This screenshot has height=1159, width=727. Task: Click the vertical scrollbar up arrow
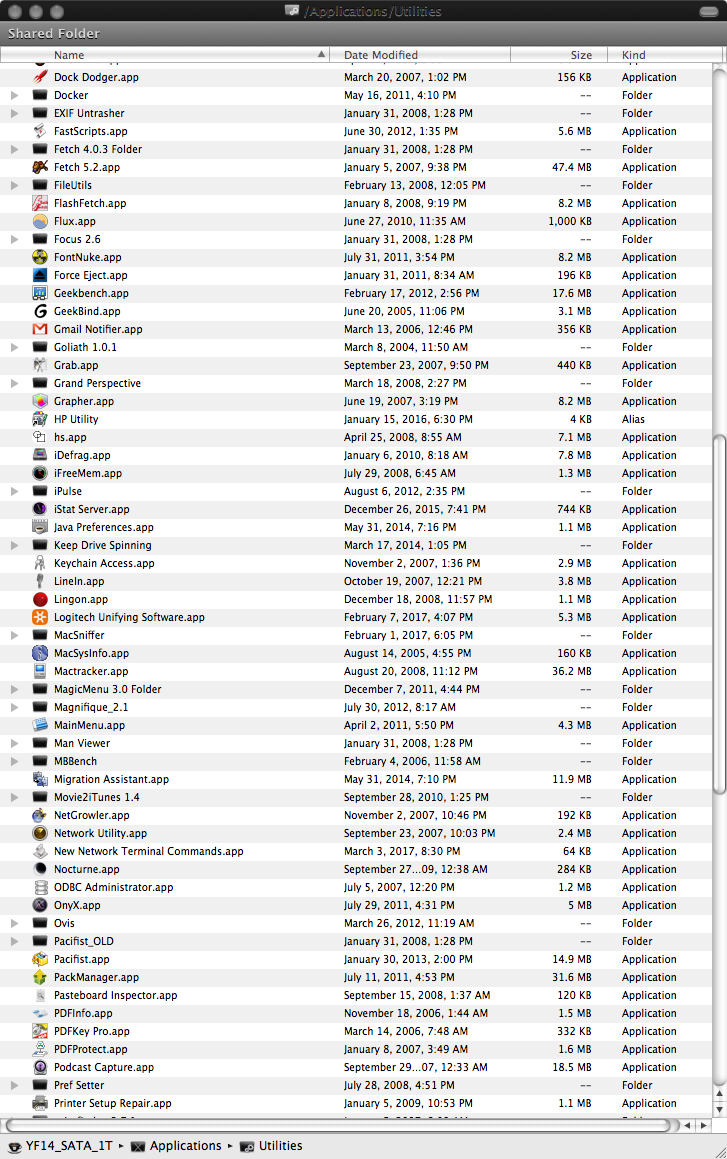(x=720, y=1093)
